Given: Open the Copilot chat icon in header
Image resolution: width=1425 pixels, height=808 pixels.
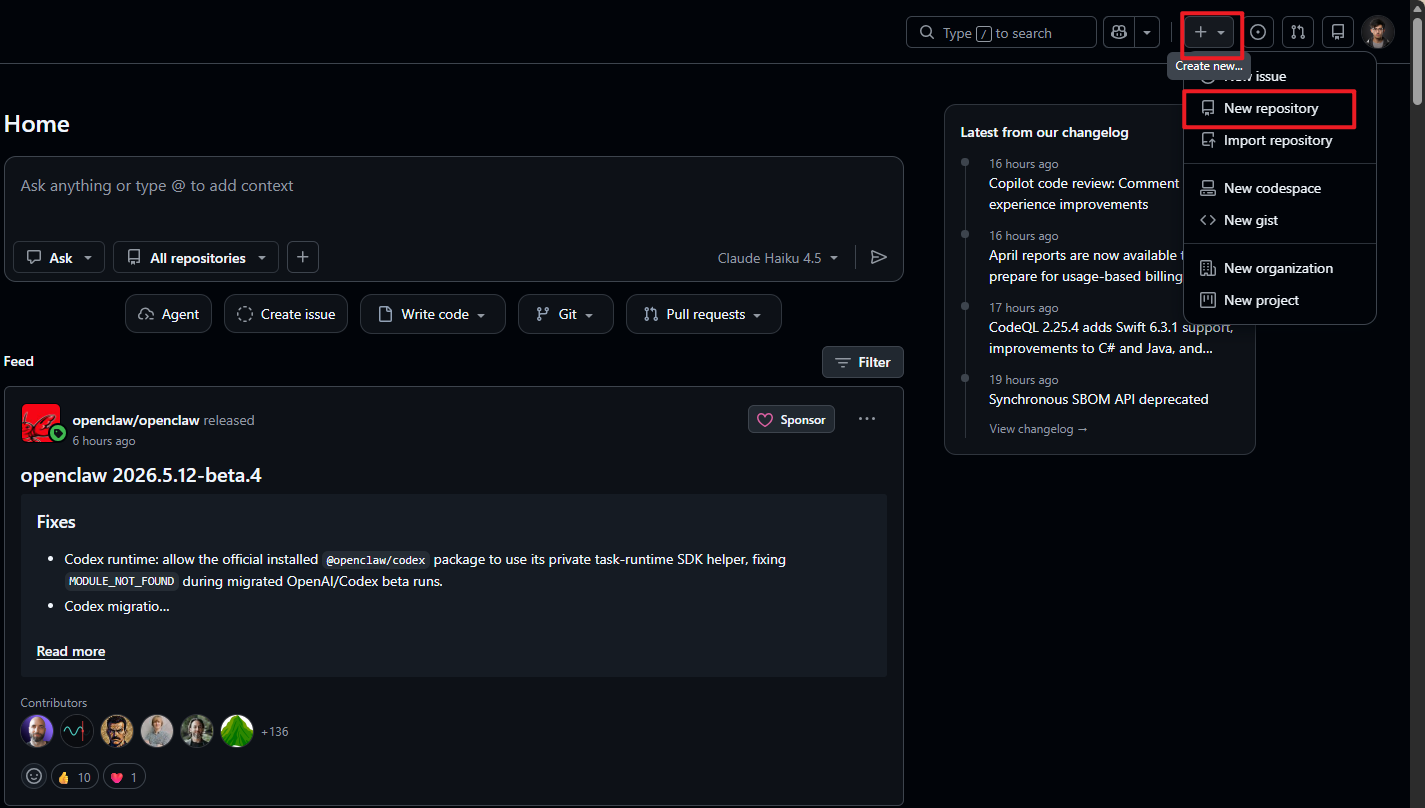Looking at the screenshot, I should point(1118,33).
